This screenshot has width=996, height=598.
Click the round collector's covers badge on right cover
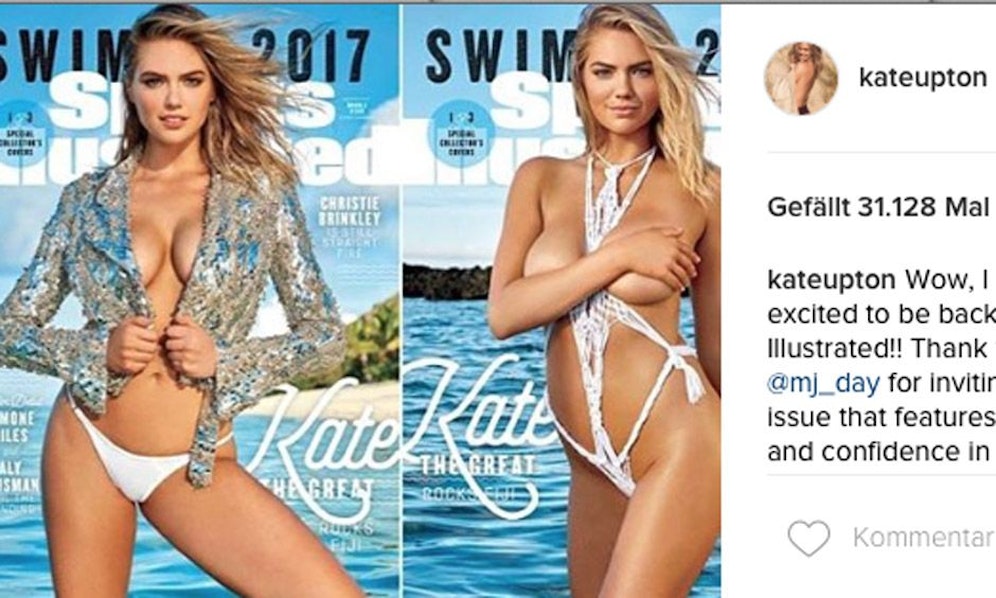(x=461, y=134)
